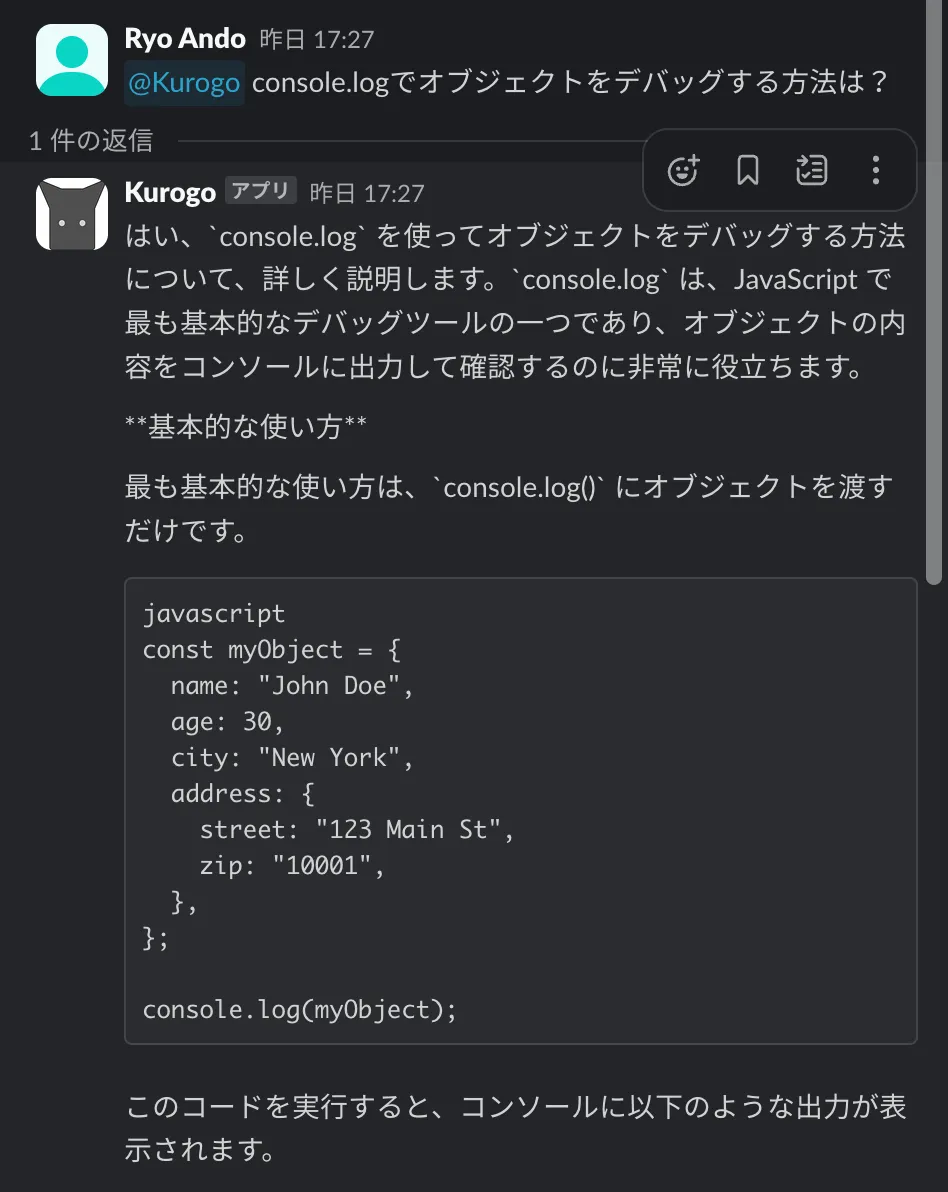Click the street: "123 Main St" code line

[356, 829]
